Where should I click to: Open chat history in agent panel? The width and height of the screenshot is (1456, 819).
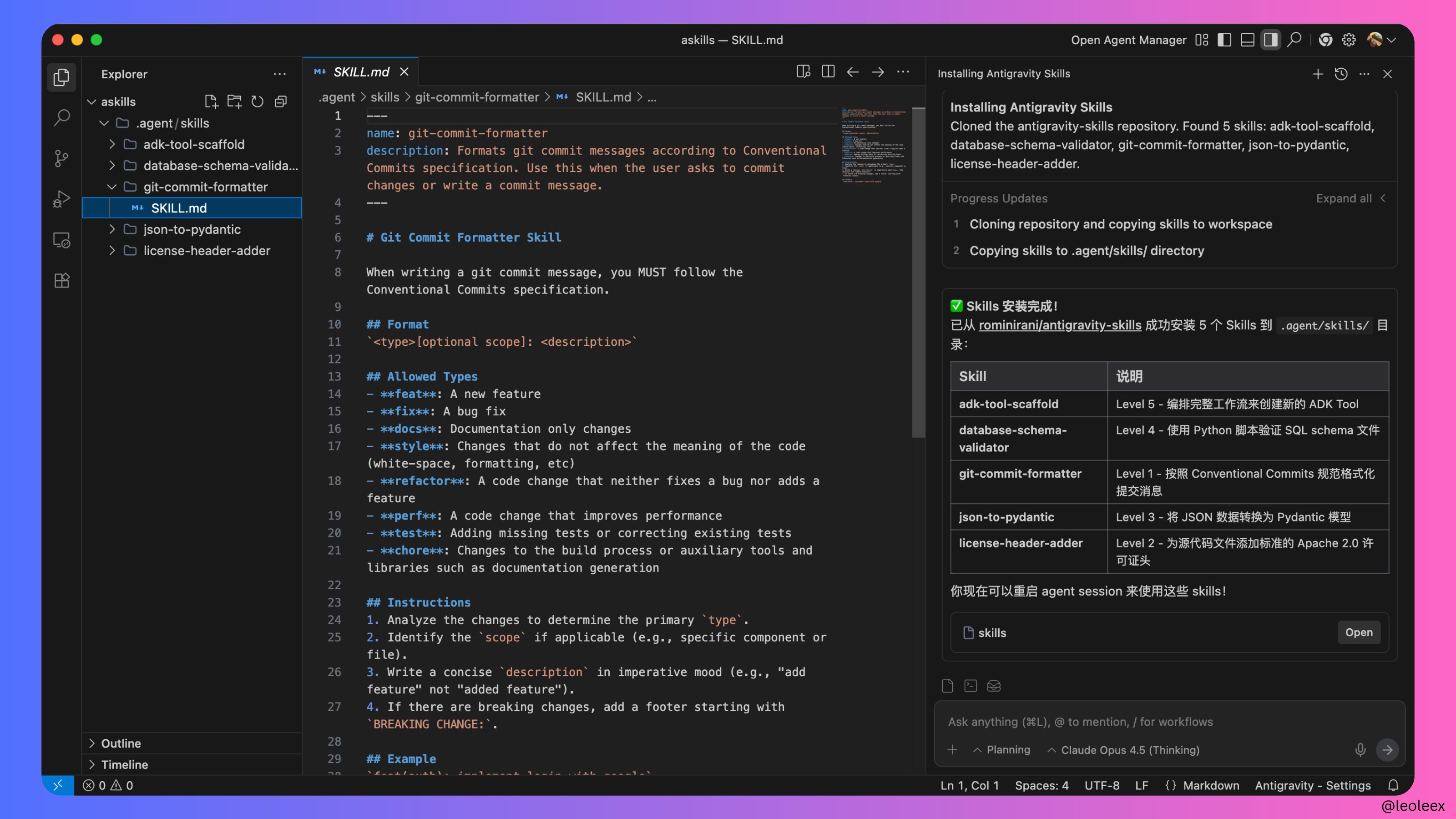pos(1341,74)
